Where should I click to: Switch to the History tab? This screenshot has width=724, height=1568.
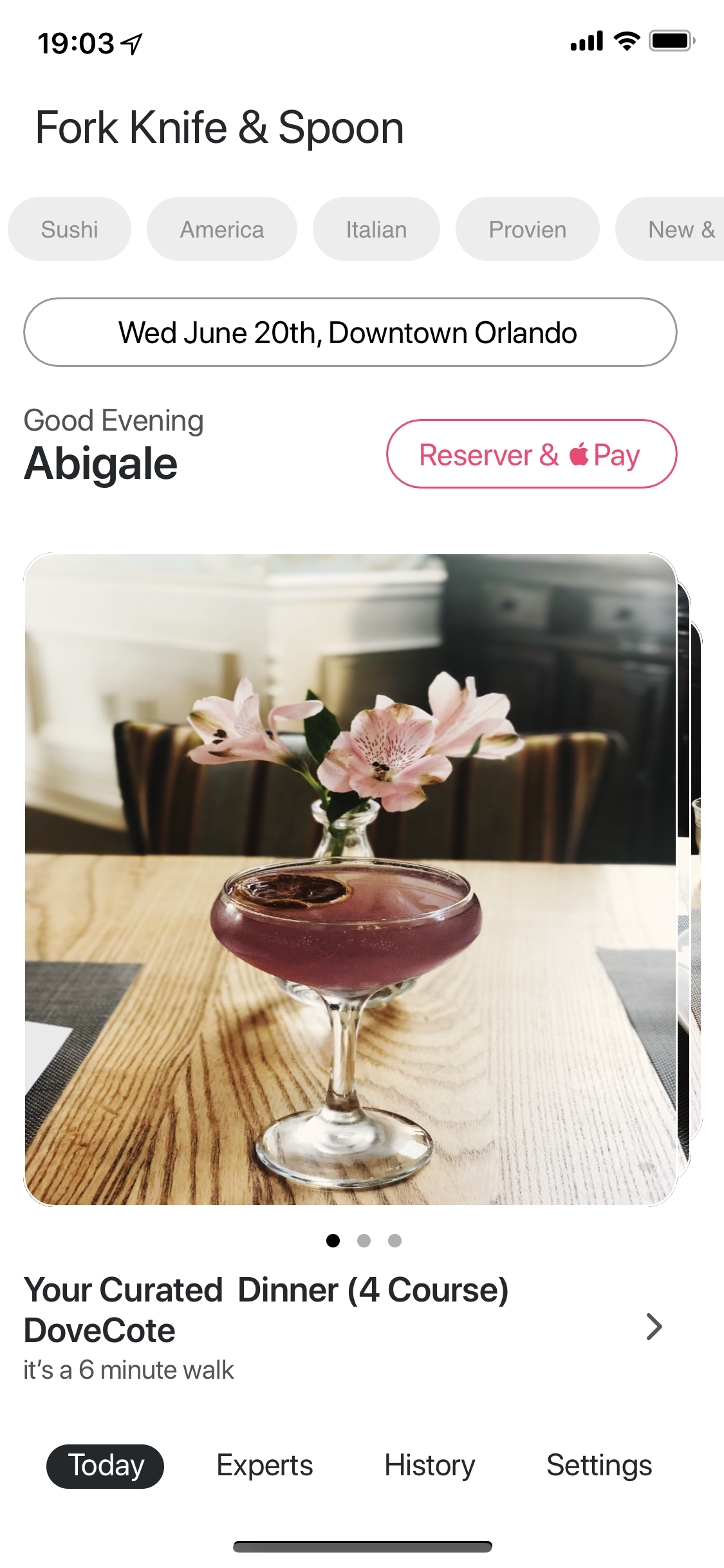point(430,1466)
